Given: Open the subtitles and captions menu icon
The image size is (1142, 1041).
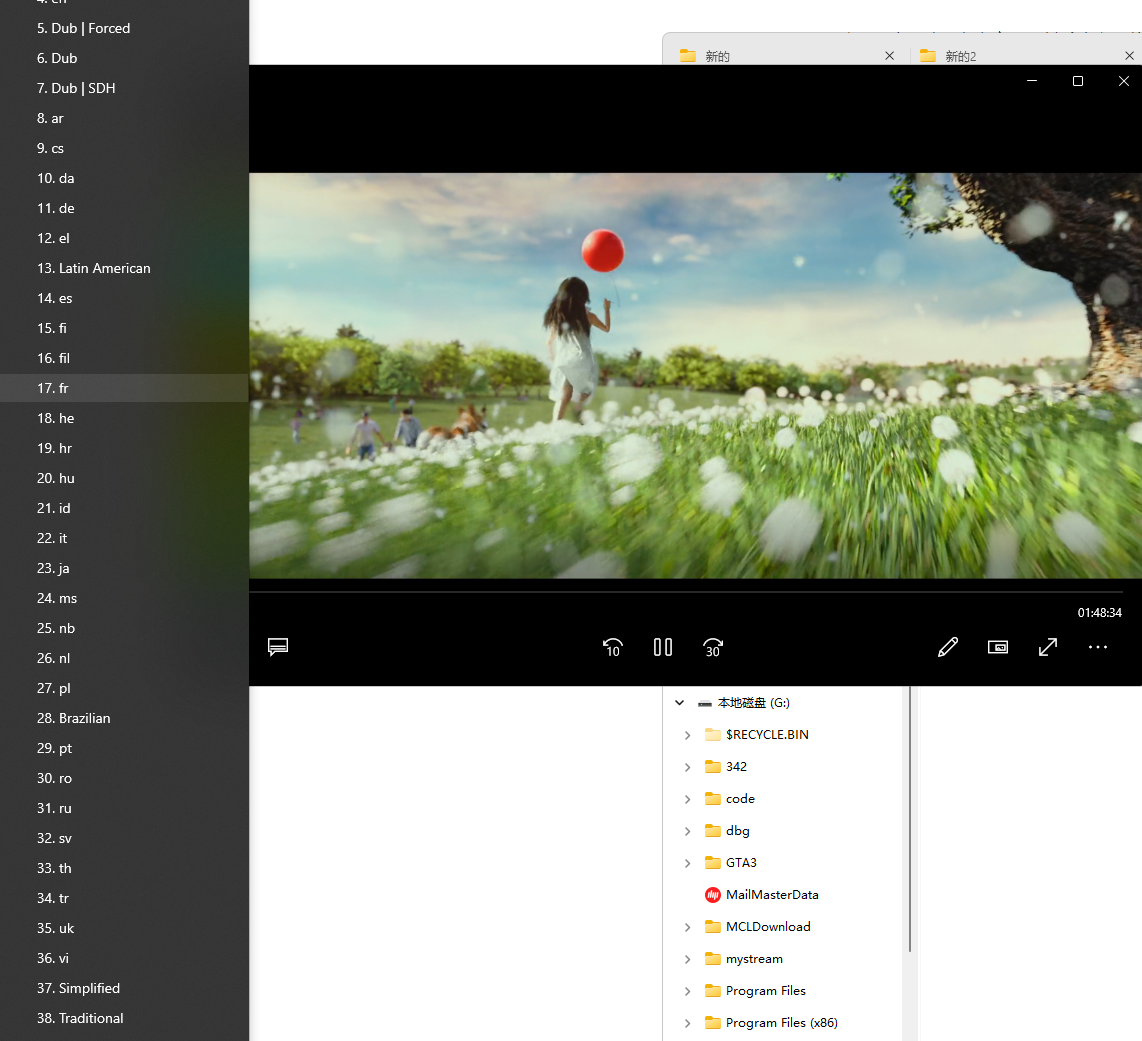Looking at the screenshot, I should (x=278, y=647).
